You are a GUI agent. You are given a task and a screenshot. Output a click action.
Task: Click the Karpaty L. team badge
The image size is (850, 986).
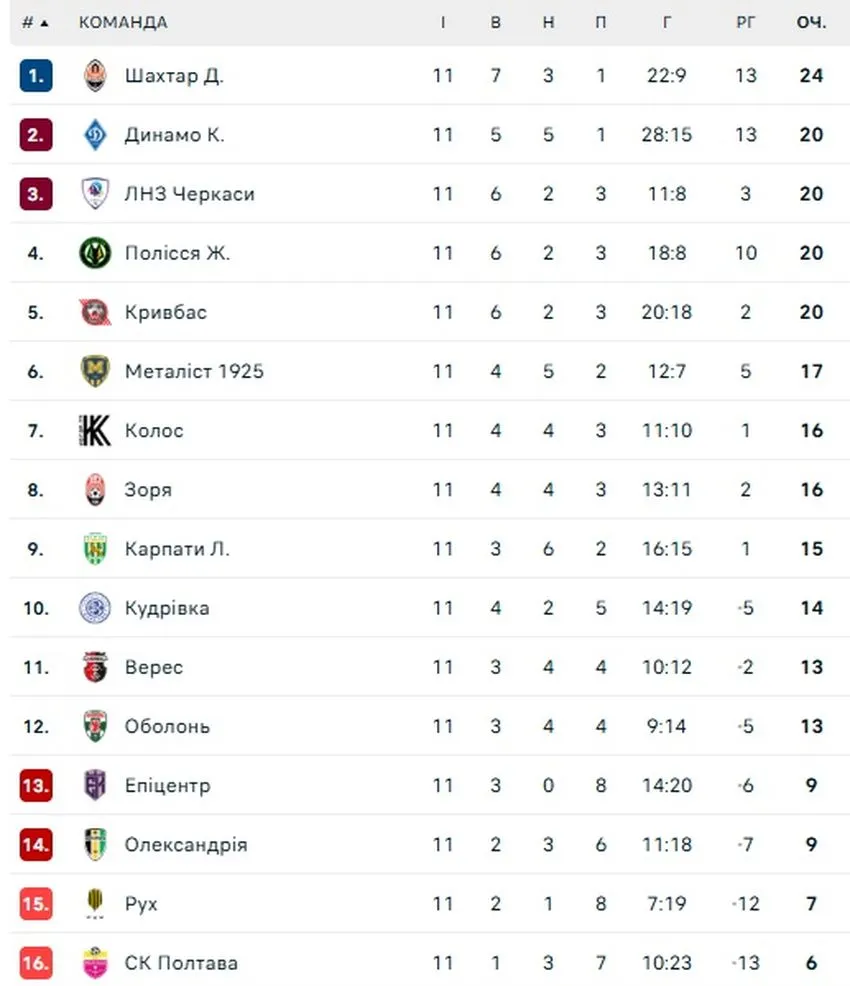[x=95, y=549]
